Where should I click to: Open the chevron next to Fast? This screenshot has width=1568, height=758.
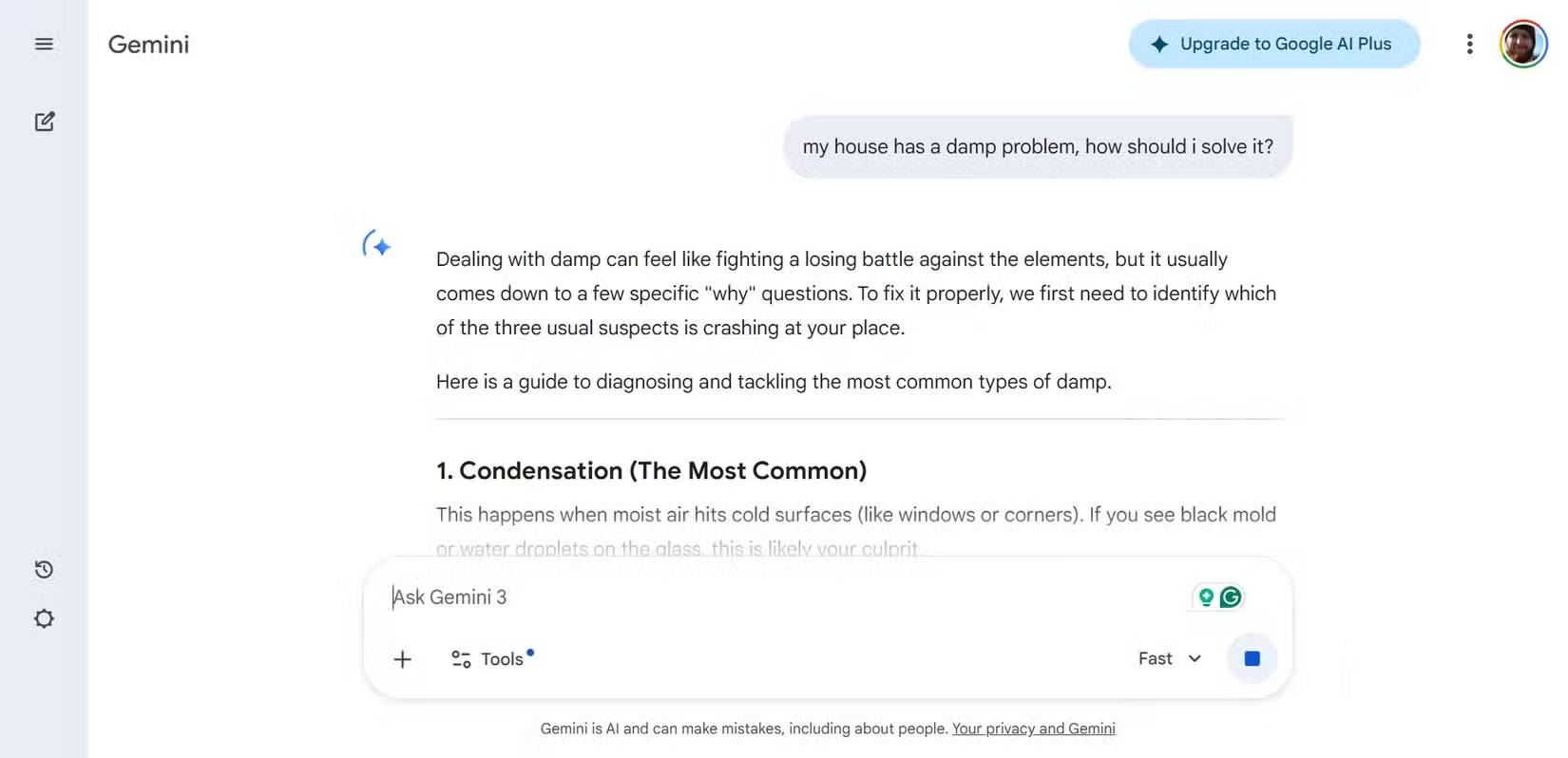click(1195, 658)
